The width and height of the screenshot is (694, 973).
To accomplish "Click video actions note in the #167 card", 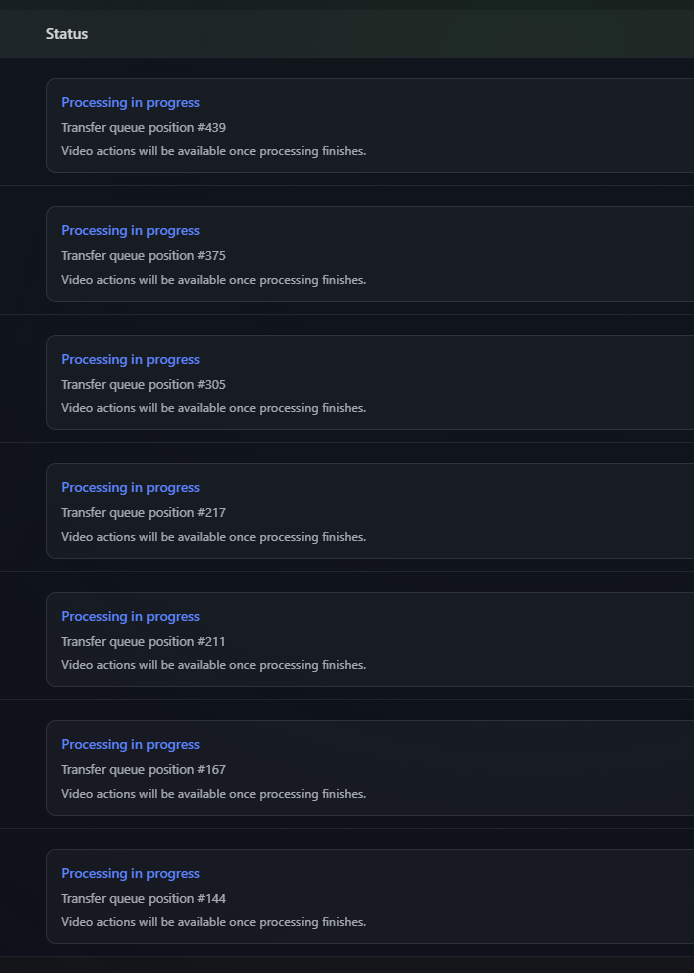I will pos(214,794).
